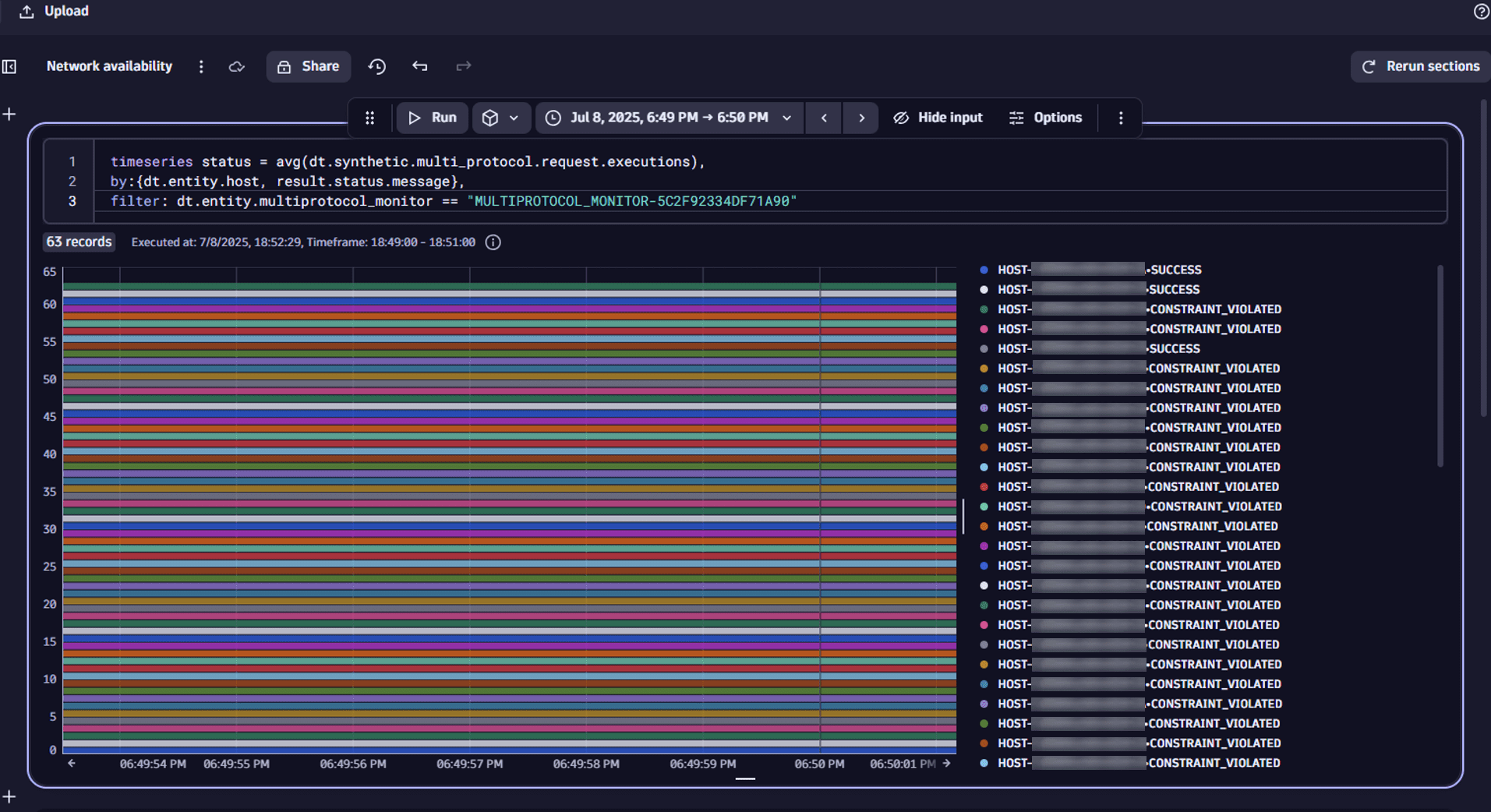This screenshot has height=812, width=1491.
Task: Shift timeframe backward with left chevron
Action: coord(824,118)
